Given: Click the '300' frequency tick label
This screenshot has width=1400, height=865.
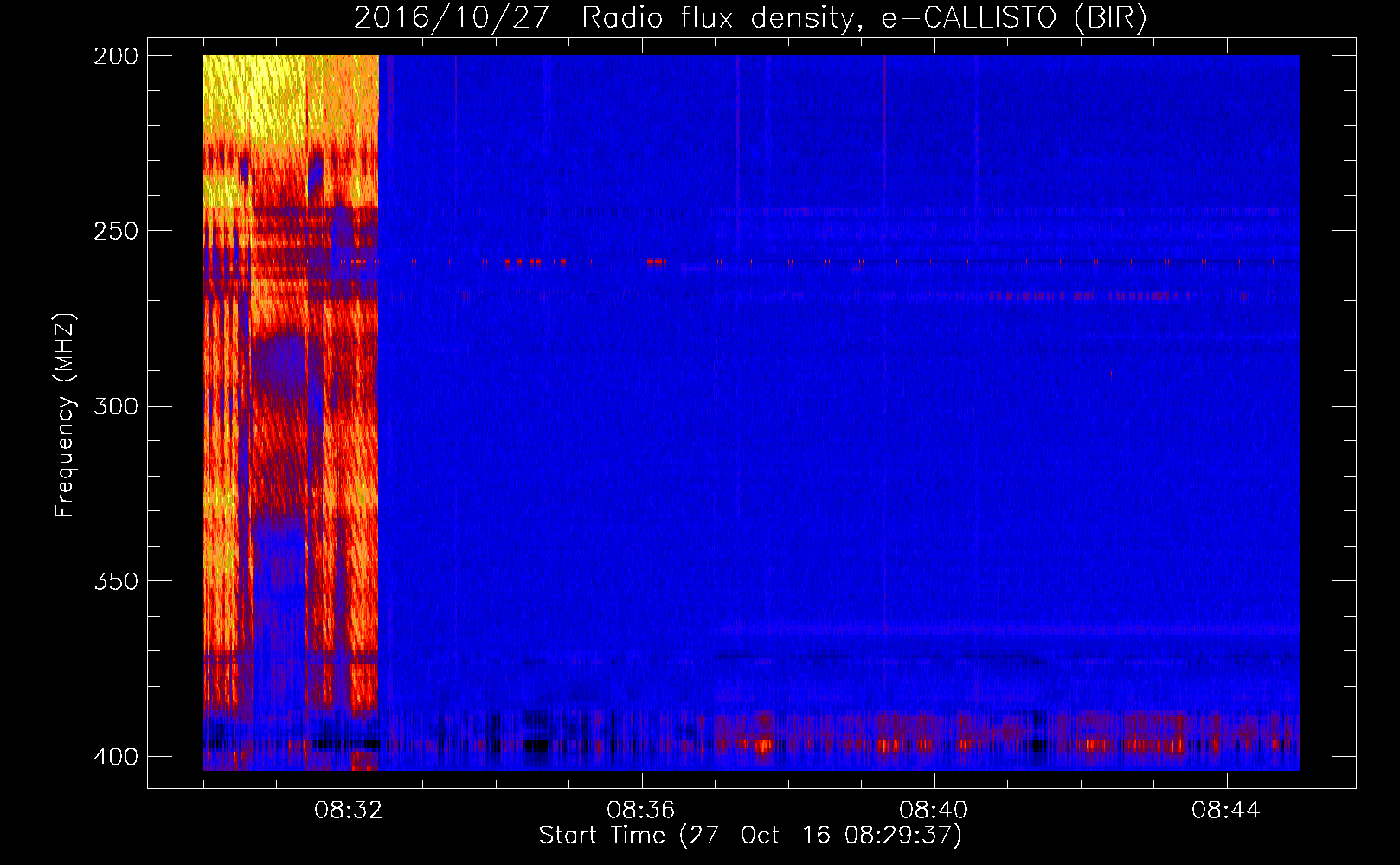Looking at the screenshot, I should (x=116, y=406).
